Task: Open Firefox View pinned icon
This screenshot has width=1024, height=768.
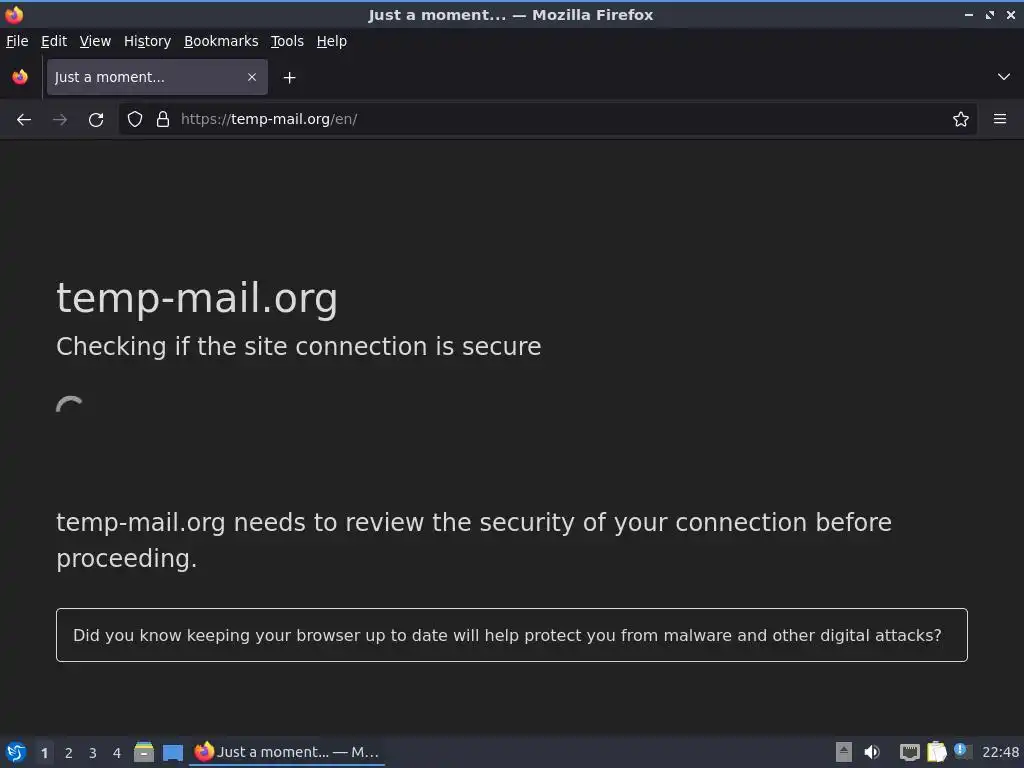Action: coord(20,77)
